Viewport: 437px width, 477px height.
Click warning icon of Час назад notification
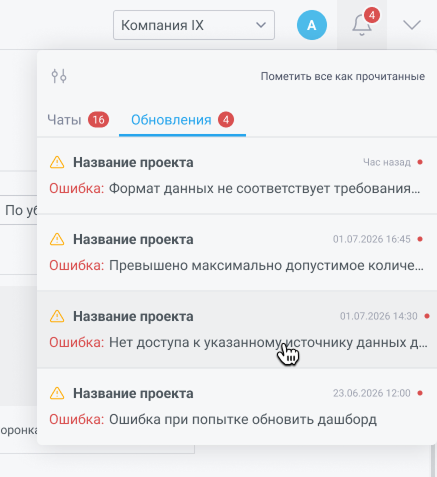pos(57,162)
